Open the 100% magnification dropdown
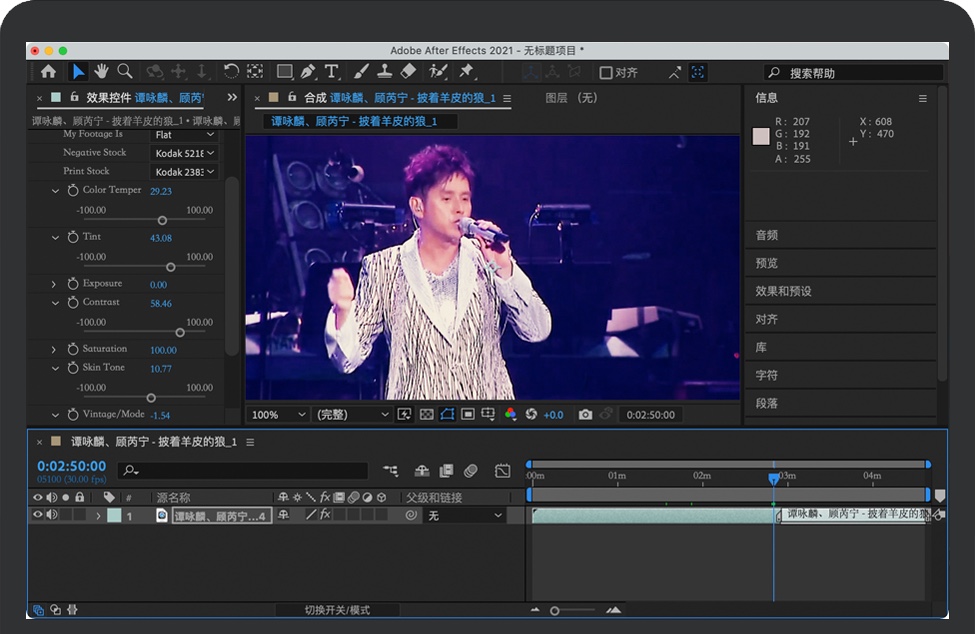This screenshot has height=634, width=975. click(279, 414)
